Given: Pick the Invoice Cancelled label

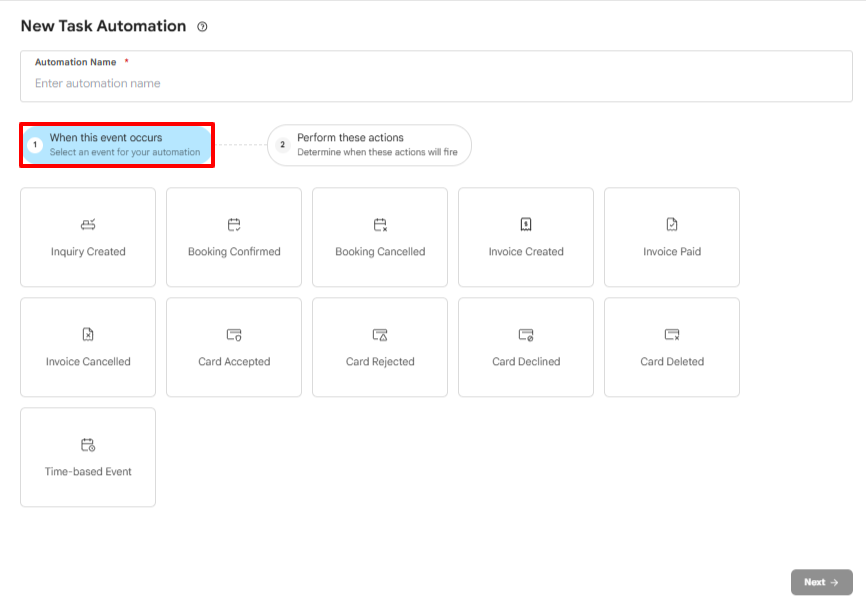Looking at the screenshot, I should 88,361.
